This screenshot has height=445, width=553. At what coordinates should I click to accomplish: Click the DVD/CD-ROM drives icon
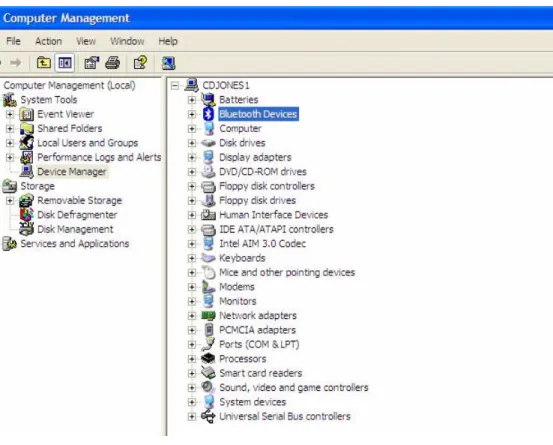pos(208,171)
